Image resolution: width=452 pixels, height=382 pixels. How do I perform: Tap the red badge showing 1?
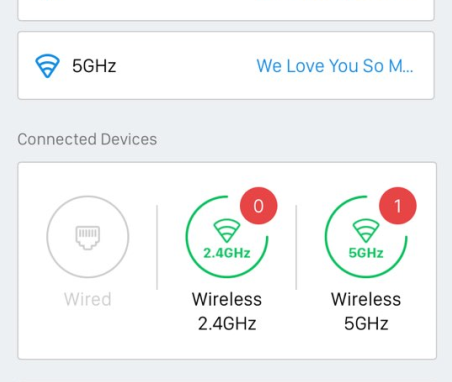398,206
